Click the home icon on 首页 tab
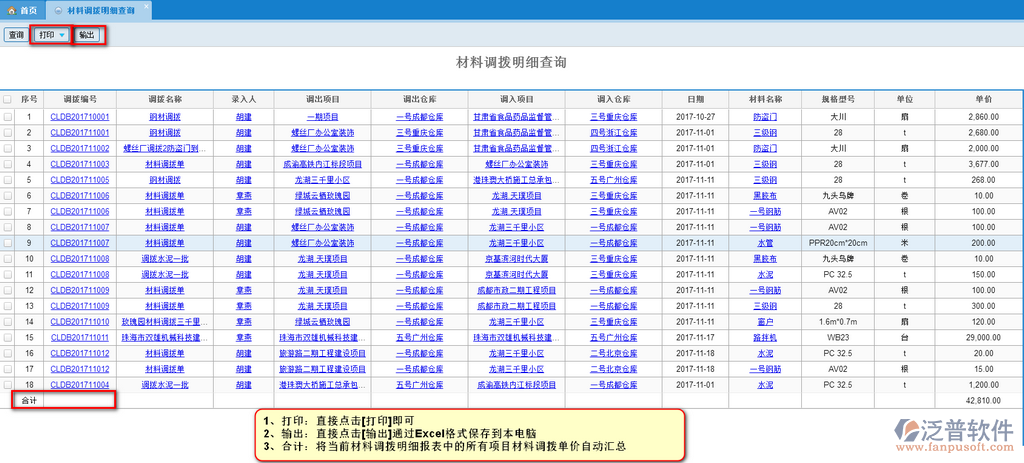Viewport: 1024px width, 463px height. pyautogui.click(x=11, y=9)
